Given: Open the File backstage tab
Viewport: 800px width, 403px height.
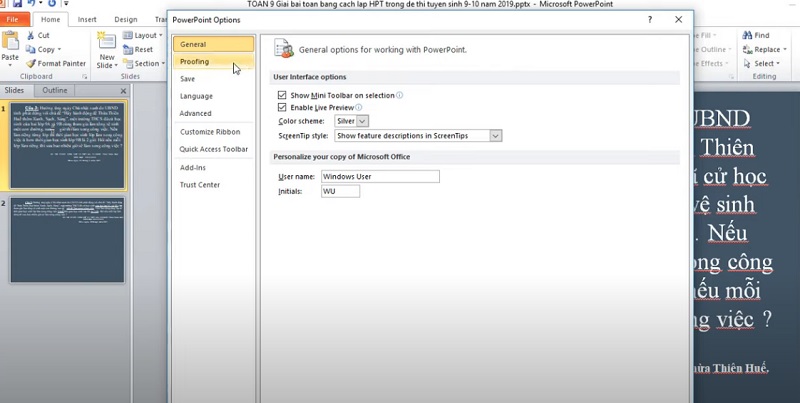Looking at the screenshot, I should coord(17,19).
